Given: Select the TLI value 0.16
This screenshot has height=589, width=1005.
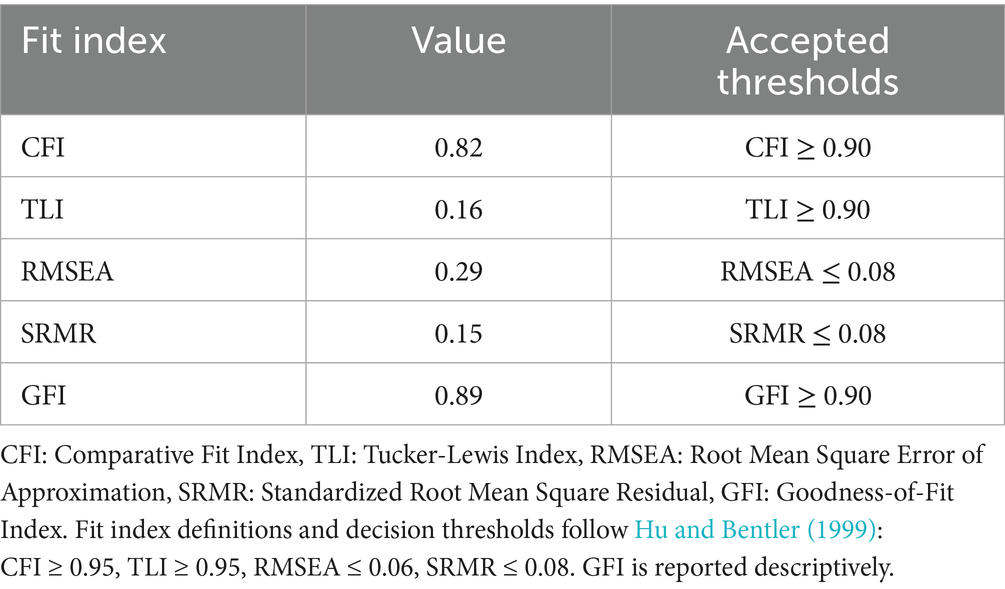Looking at the screenshot, I should coord(459,210).
